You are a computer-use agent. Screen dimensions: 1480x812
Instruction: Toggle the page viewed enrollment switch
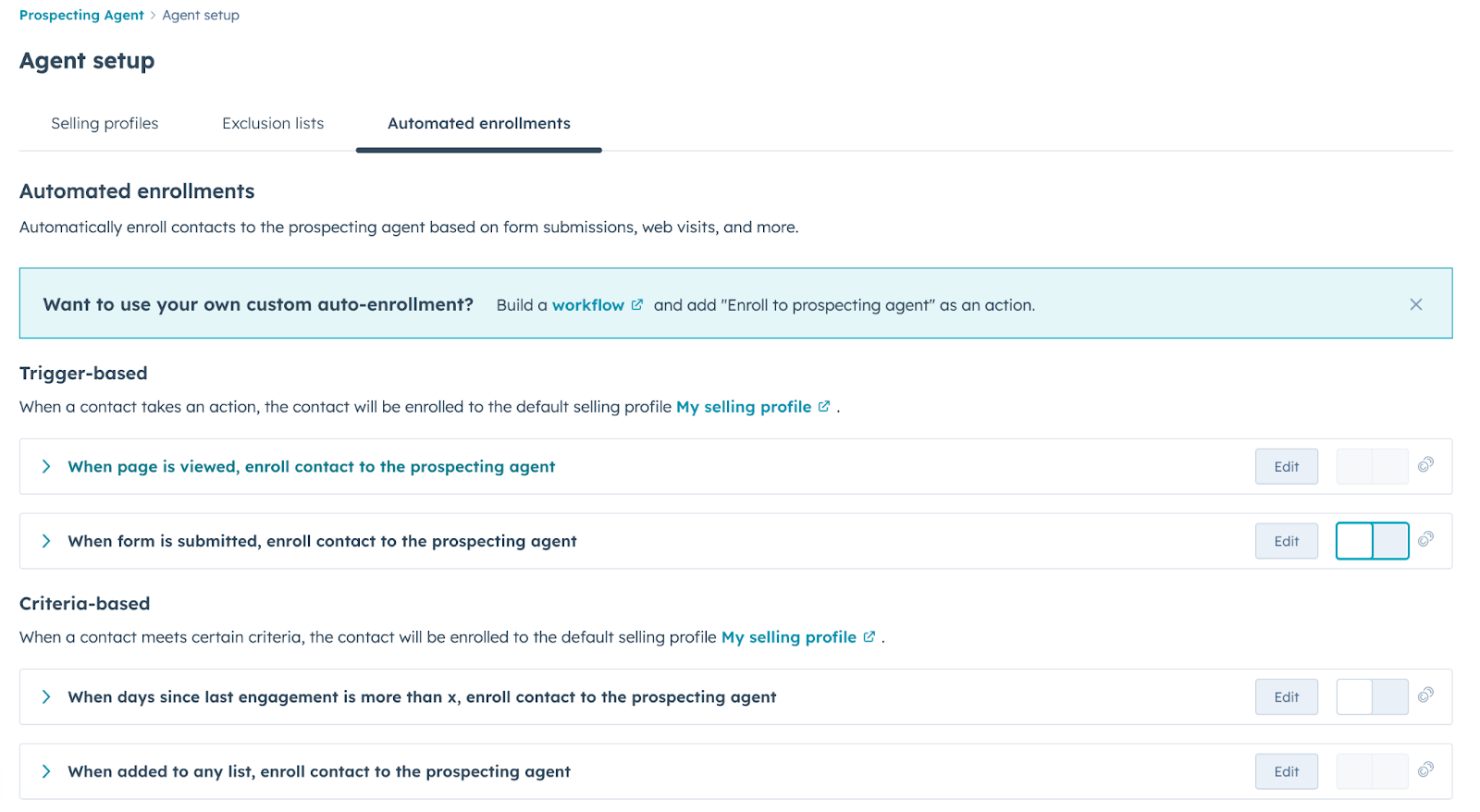click(x=1372, y=466)
